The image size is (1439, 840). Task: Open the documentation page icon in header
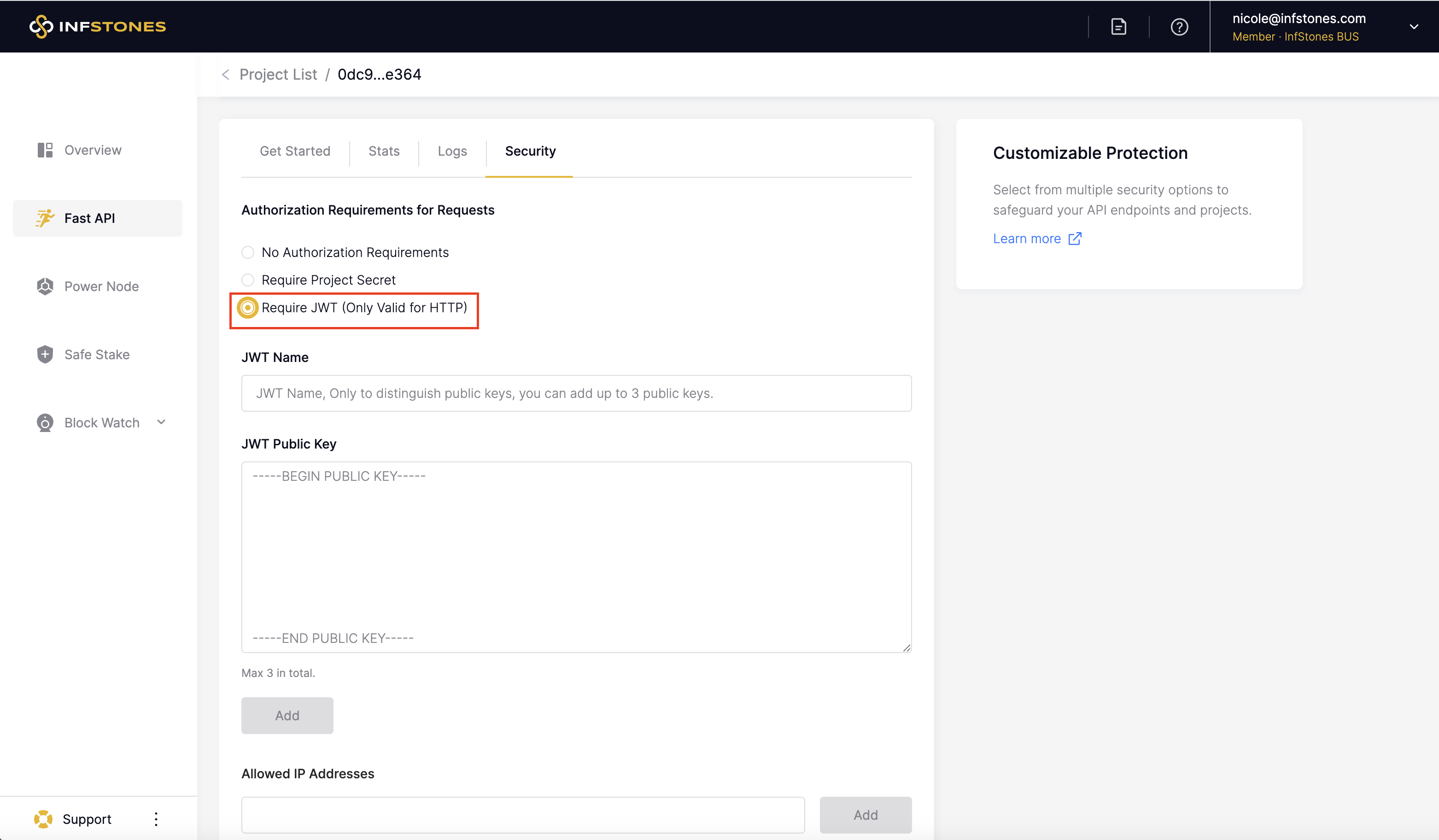click(x=1118, y=26)
